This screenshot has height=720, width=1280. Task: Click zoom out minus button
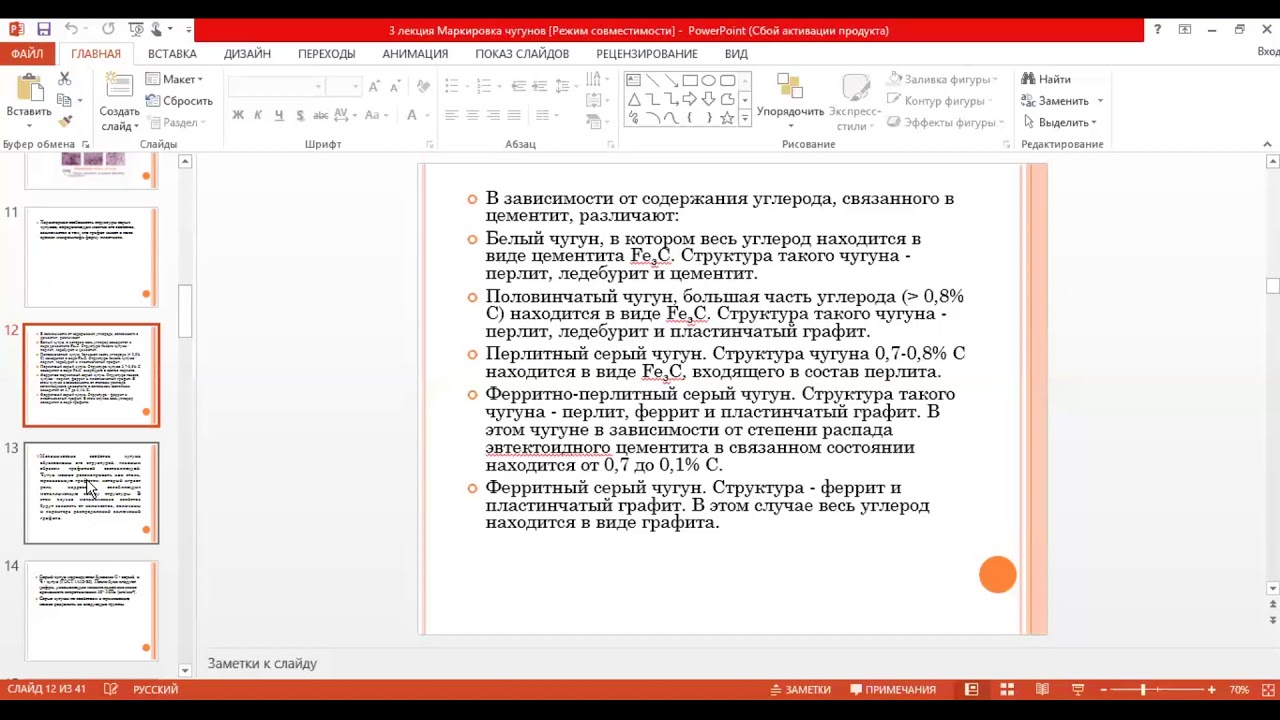1103,690
